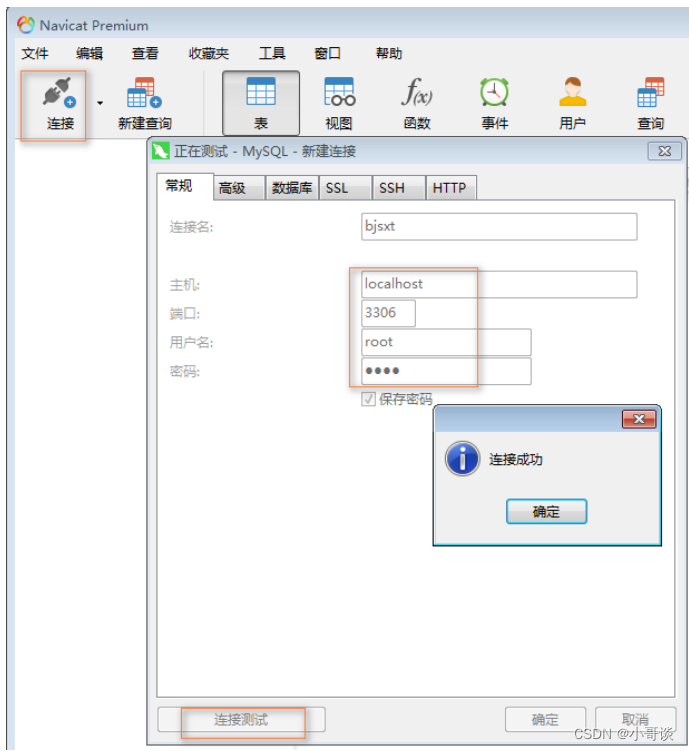The height and width of the screenshot is (751, 689).
Task: Click the username field containing root
Action: point(446,342)
